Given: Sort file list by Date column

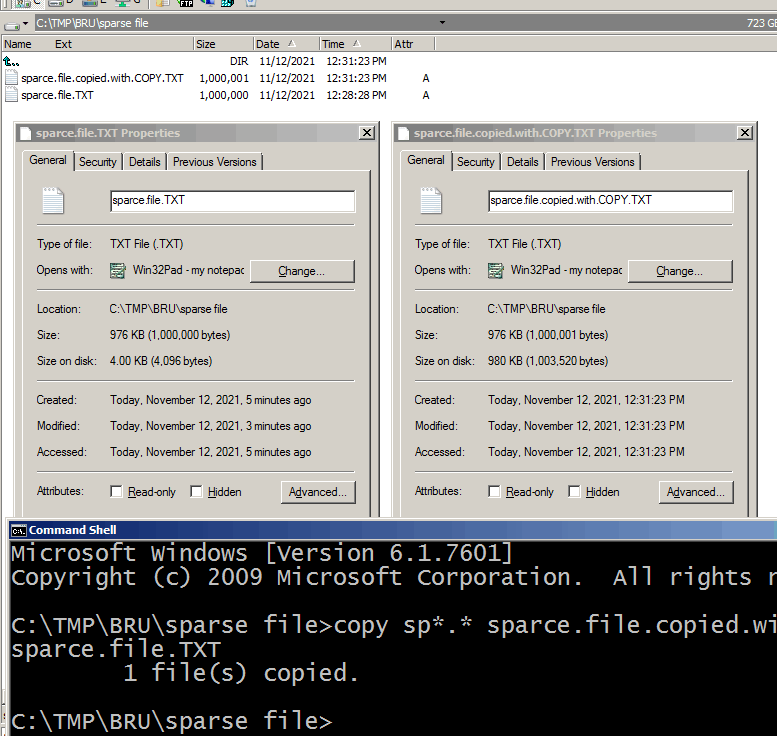Looking at the screenshot, I should click(x=285, y=44).
